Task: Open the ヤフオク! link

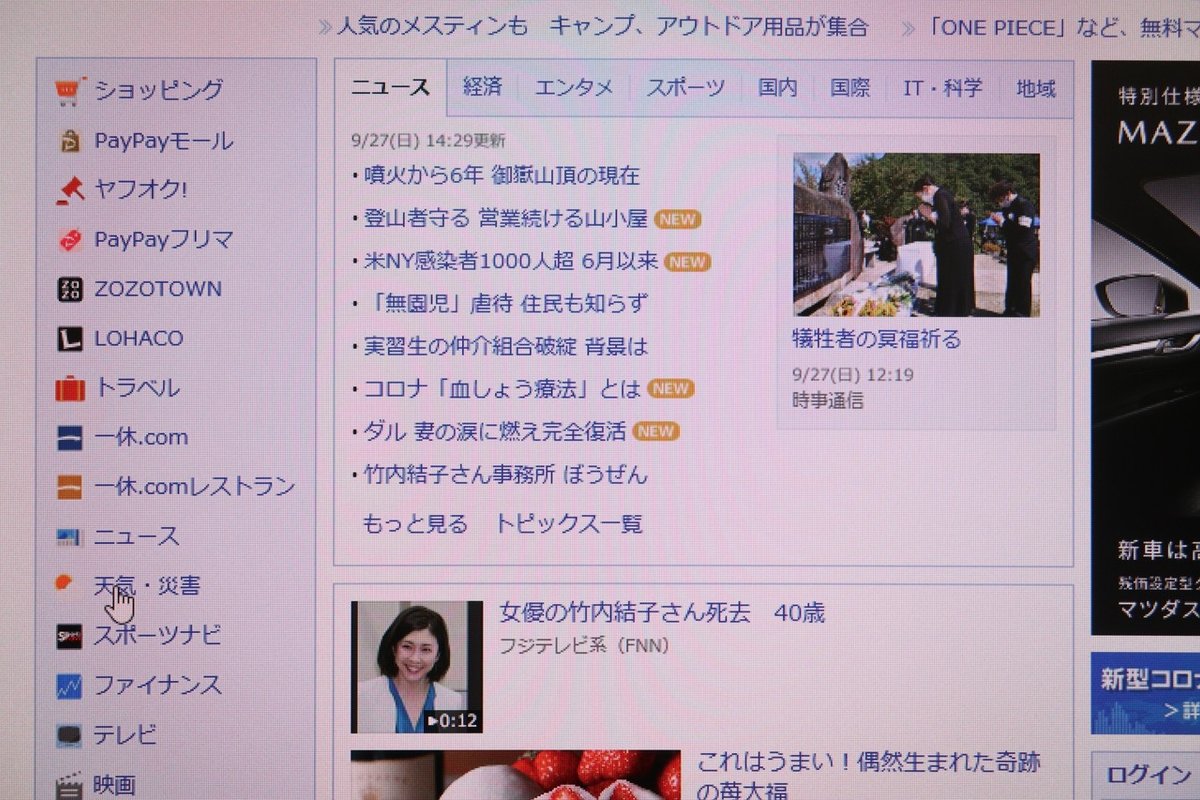Action: coord(141,190)
